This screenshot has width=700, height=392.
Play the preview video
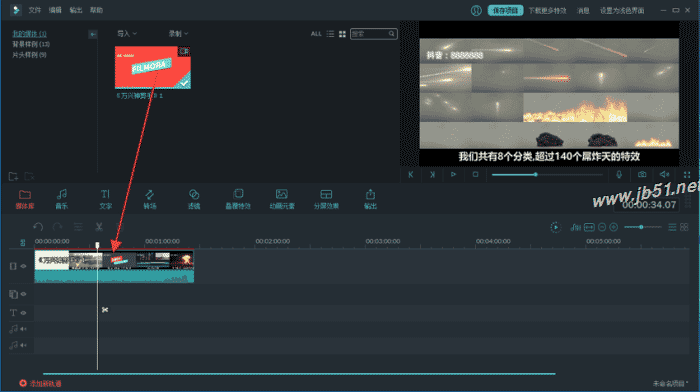coord(453,175)
